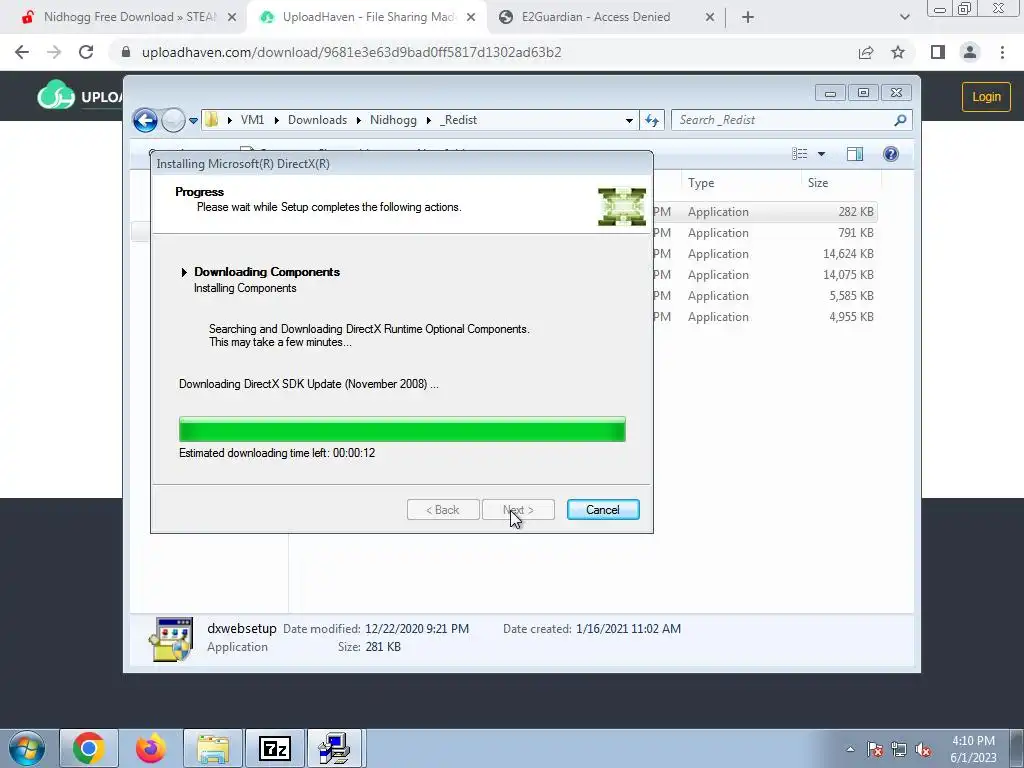The height and width of the screenshot is (768, 1024).
Task: Open more view options dropdown arrow
Action: tap(822, 154)
